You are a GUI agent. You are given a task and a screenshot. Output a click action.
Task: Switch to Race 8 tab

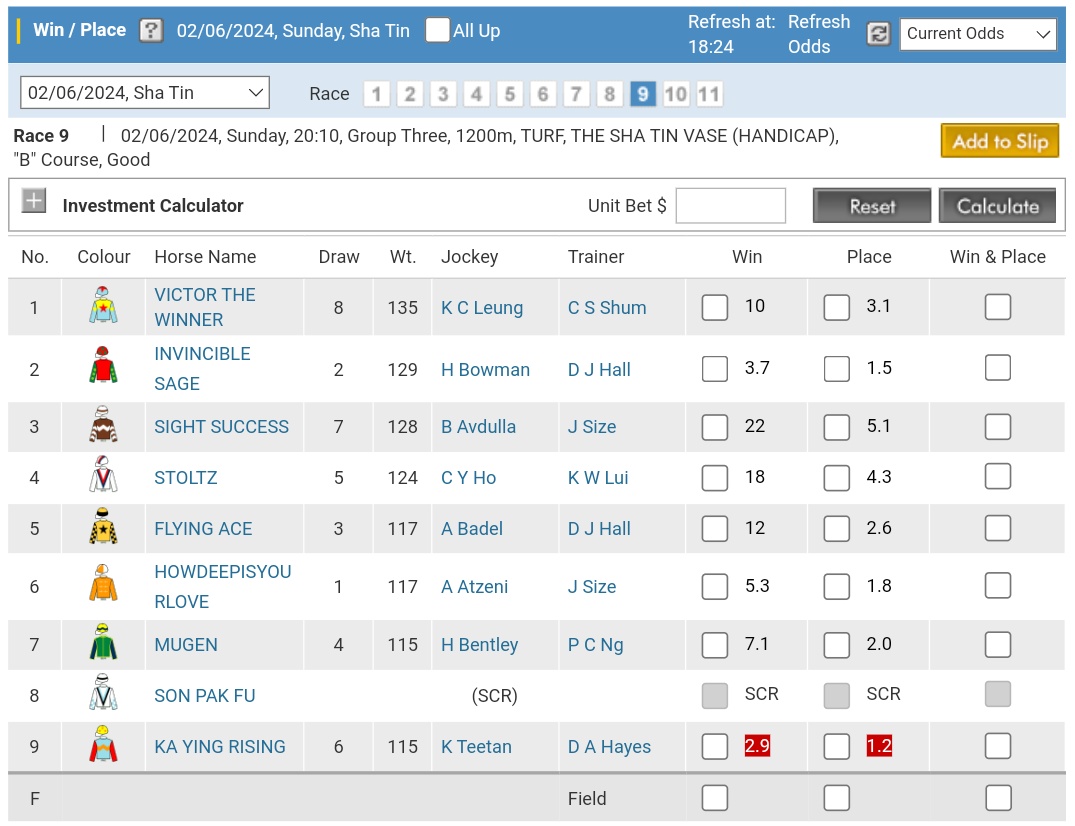click(609, 94)
